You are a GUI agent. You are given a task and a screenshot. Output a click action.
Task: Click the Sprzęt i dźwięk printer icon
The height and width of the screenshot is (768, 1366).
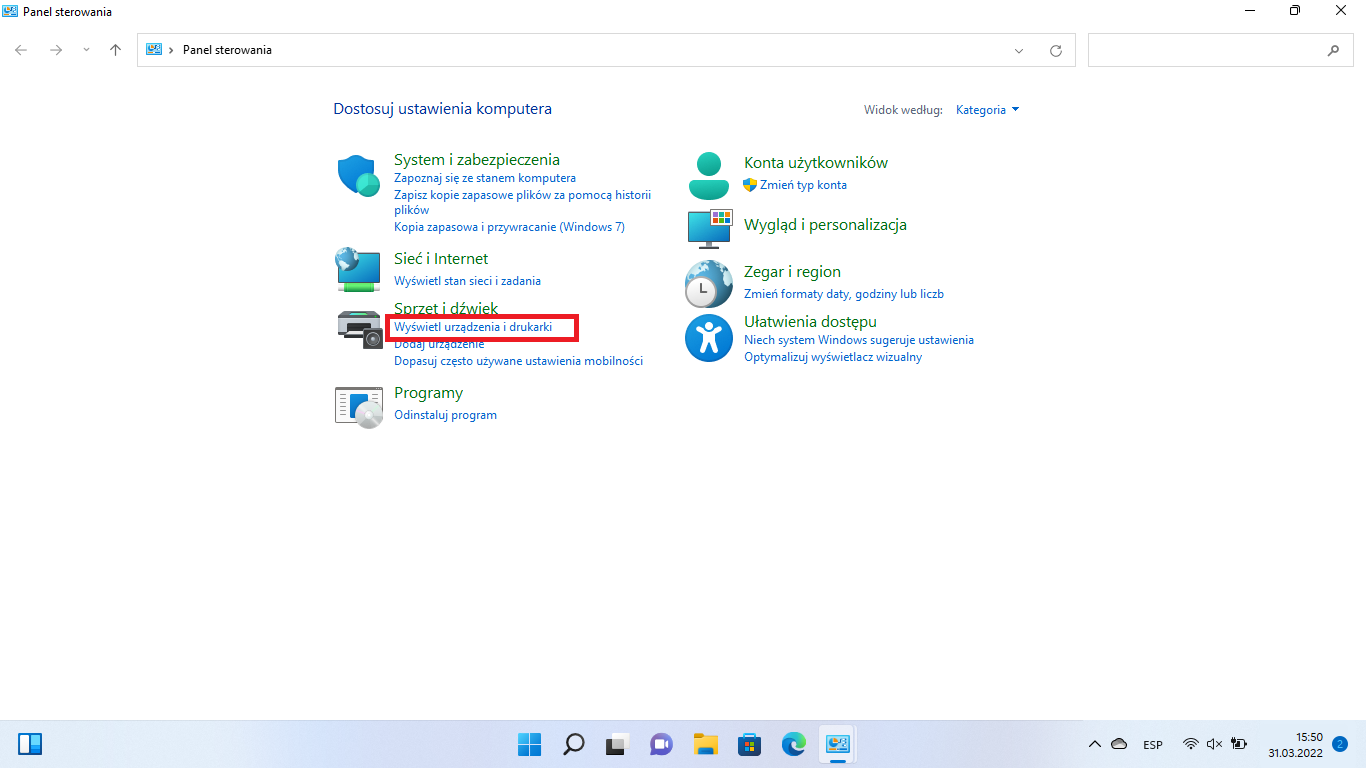(x=359, y=328)
